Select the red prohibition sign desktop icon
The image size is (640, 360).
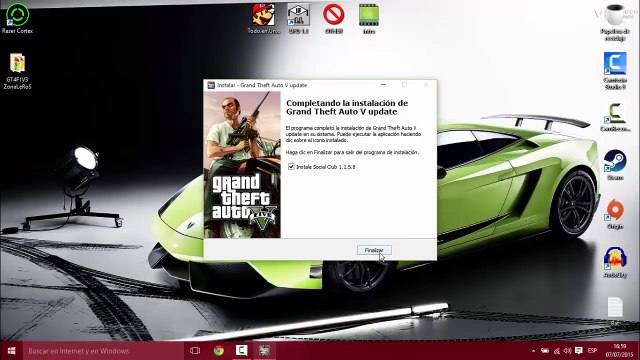point(333,19)
